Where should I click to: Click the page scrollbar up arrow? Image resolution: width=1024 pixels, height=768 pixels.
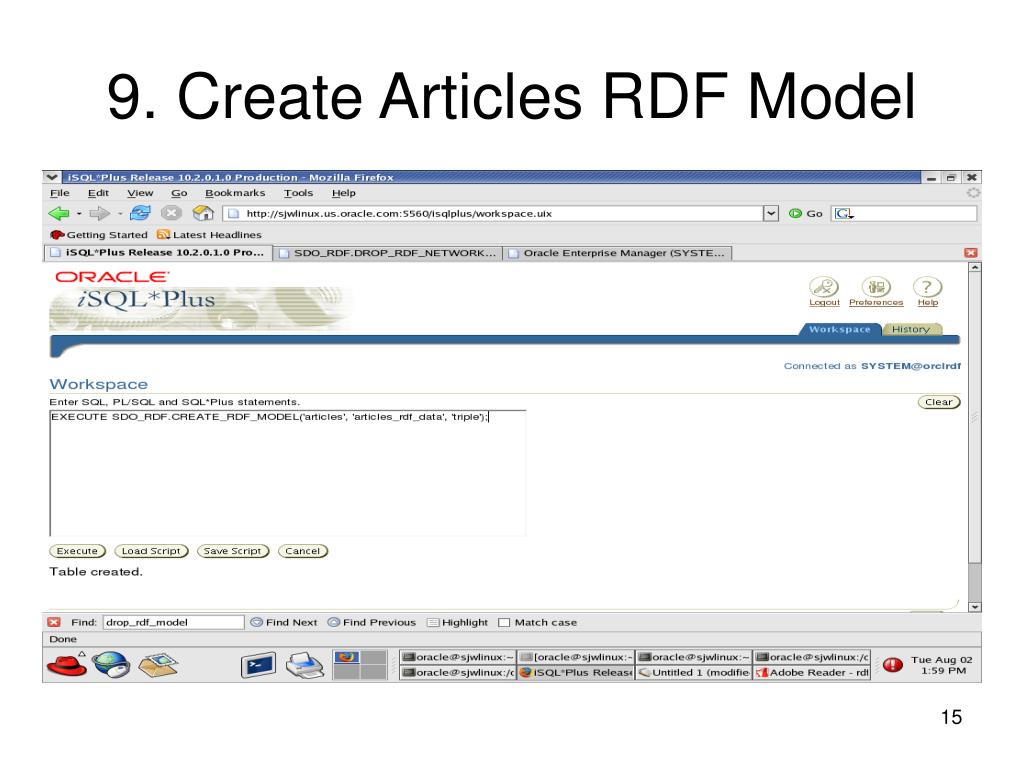click(x=974, y=267)
